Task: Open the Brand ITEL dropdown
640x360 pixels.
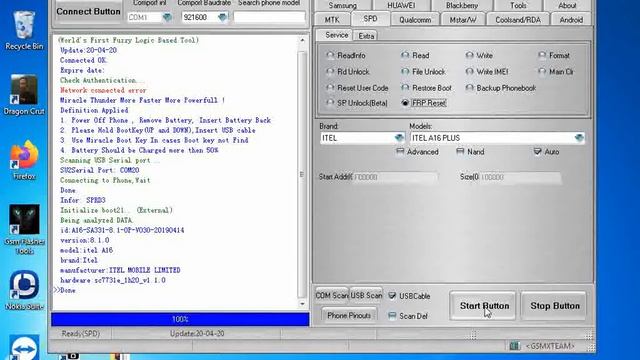Action: tap(399, 138)
